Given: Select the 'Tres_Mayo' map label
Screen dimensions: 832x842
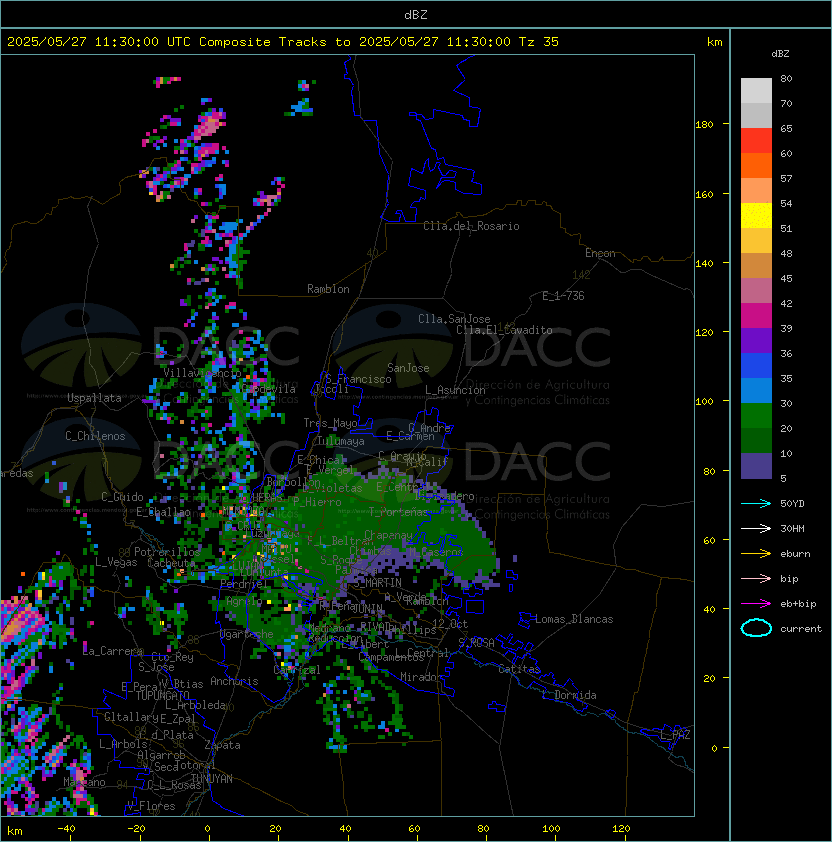Looking at the screenshot, I should click(330, 423).
